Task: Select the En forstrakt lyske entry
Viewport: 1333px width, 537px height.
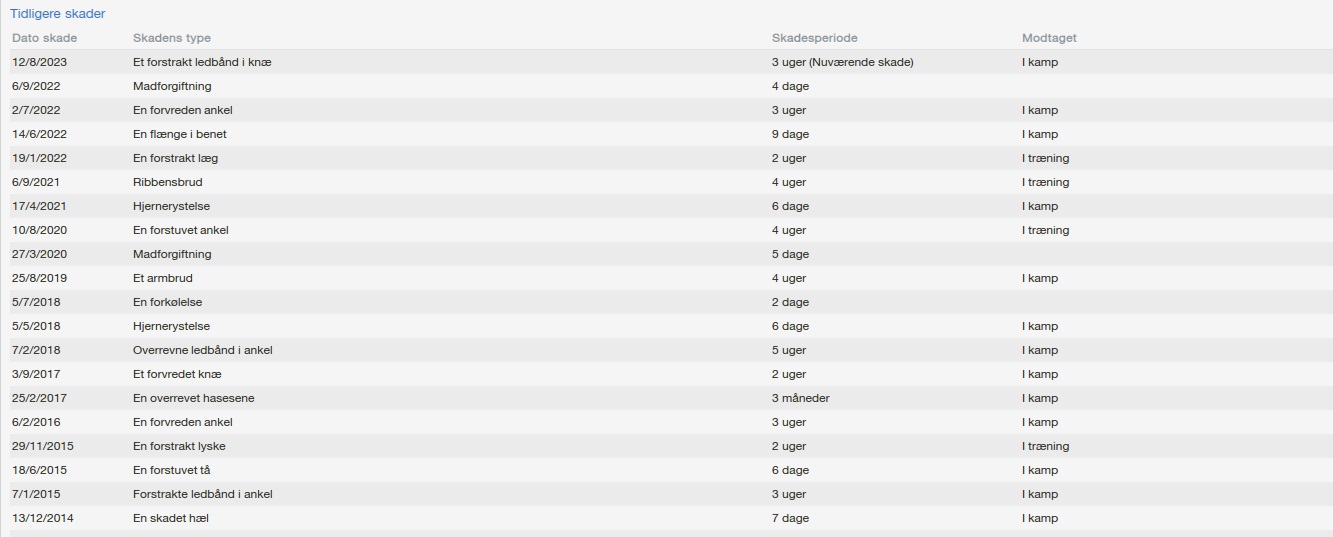Action: tap(179, 446)
